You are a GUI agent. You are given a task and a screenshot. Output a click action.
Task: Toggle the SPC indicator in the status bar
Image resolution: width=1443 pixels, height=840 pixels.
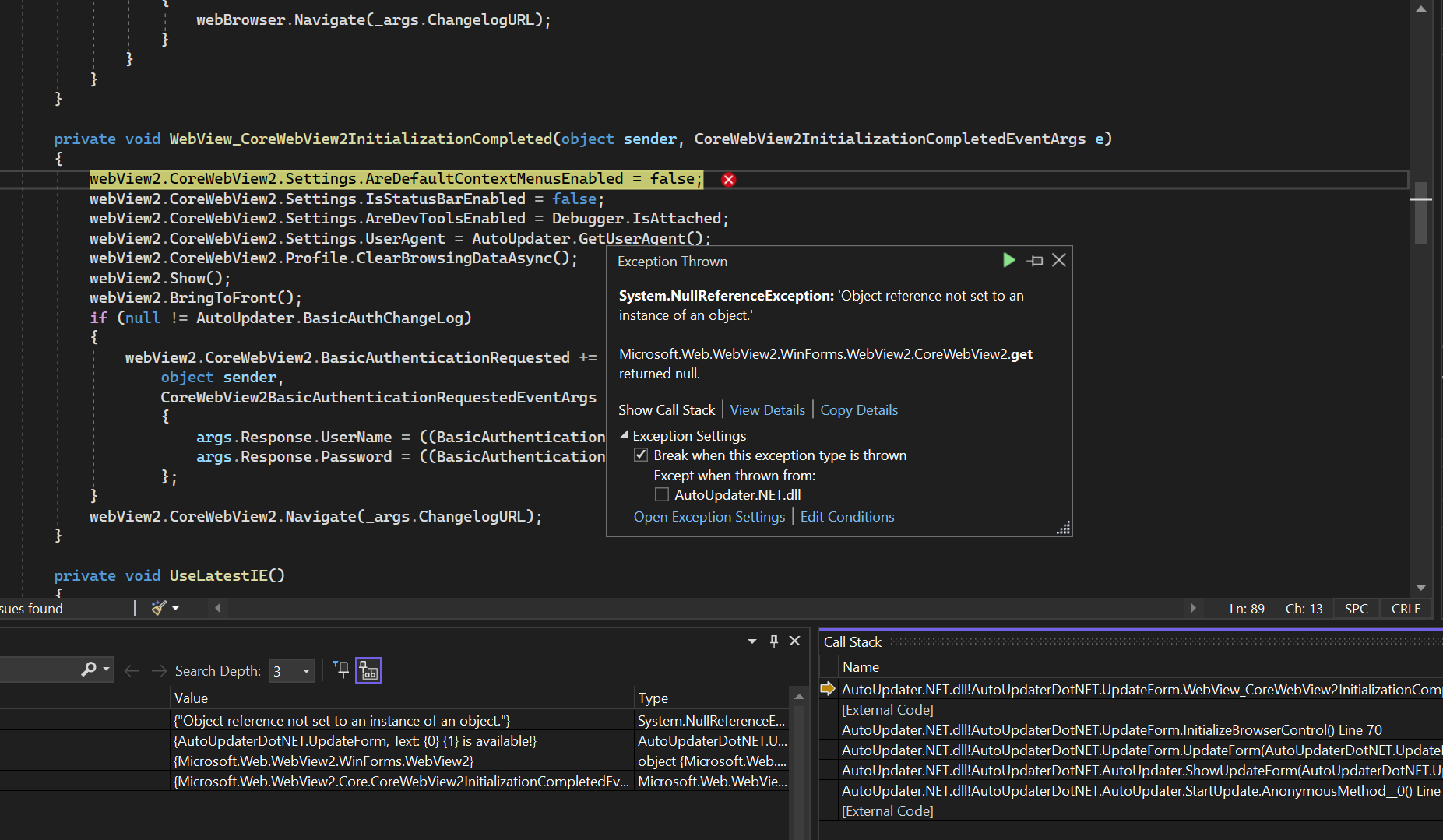[1356, 608]
